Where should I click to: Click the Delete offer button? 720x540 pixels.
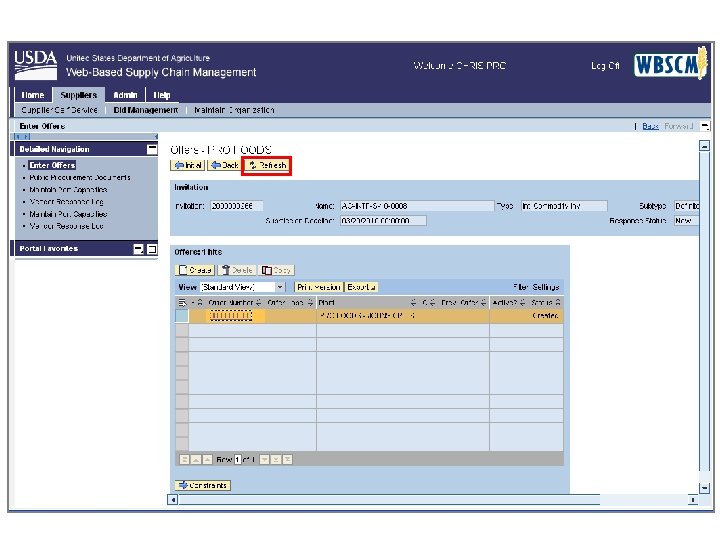tap(236, 270)
